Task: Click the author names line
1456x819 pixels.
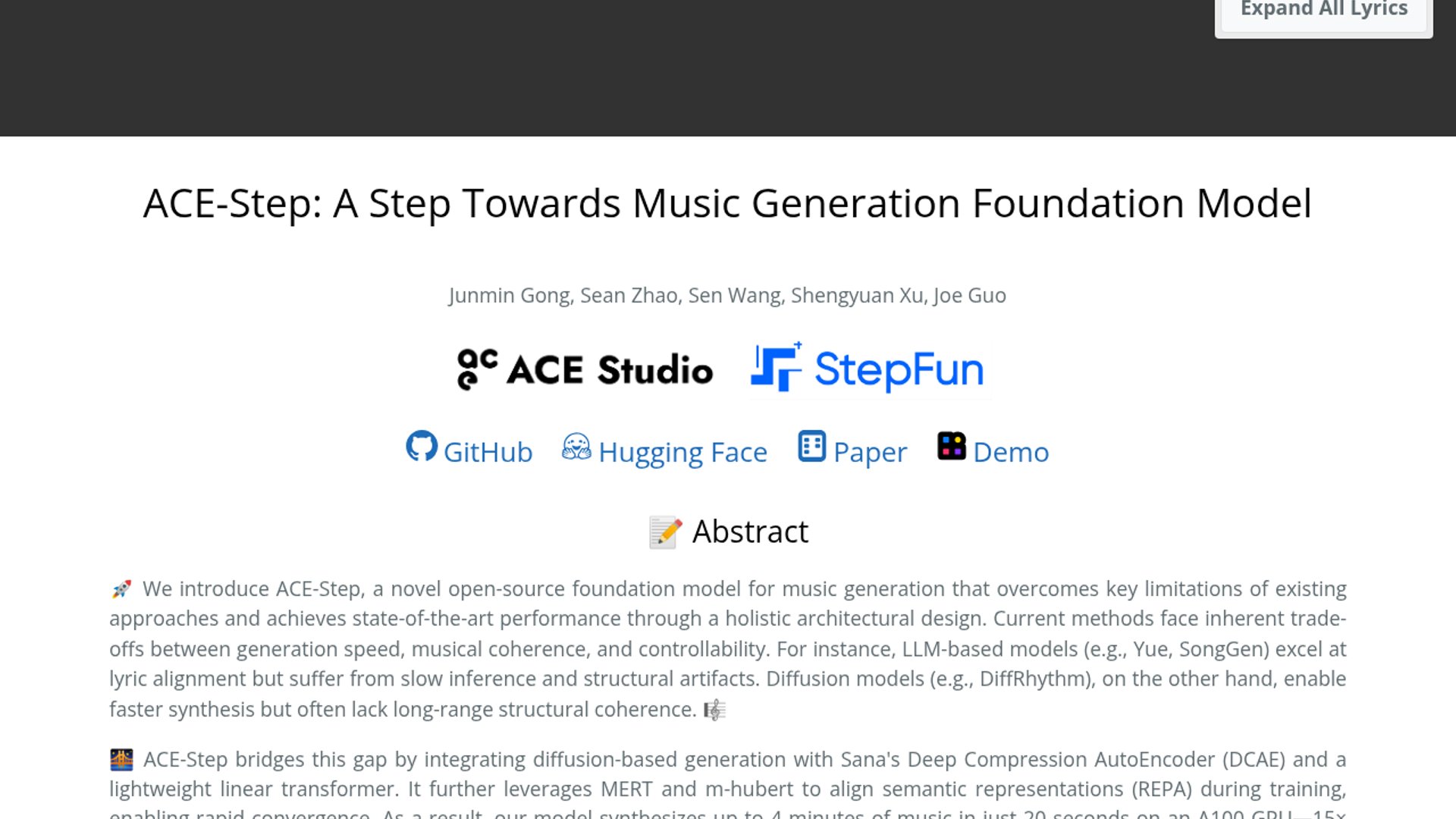Action: 727,296
